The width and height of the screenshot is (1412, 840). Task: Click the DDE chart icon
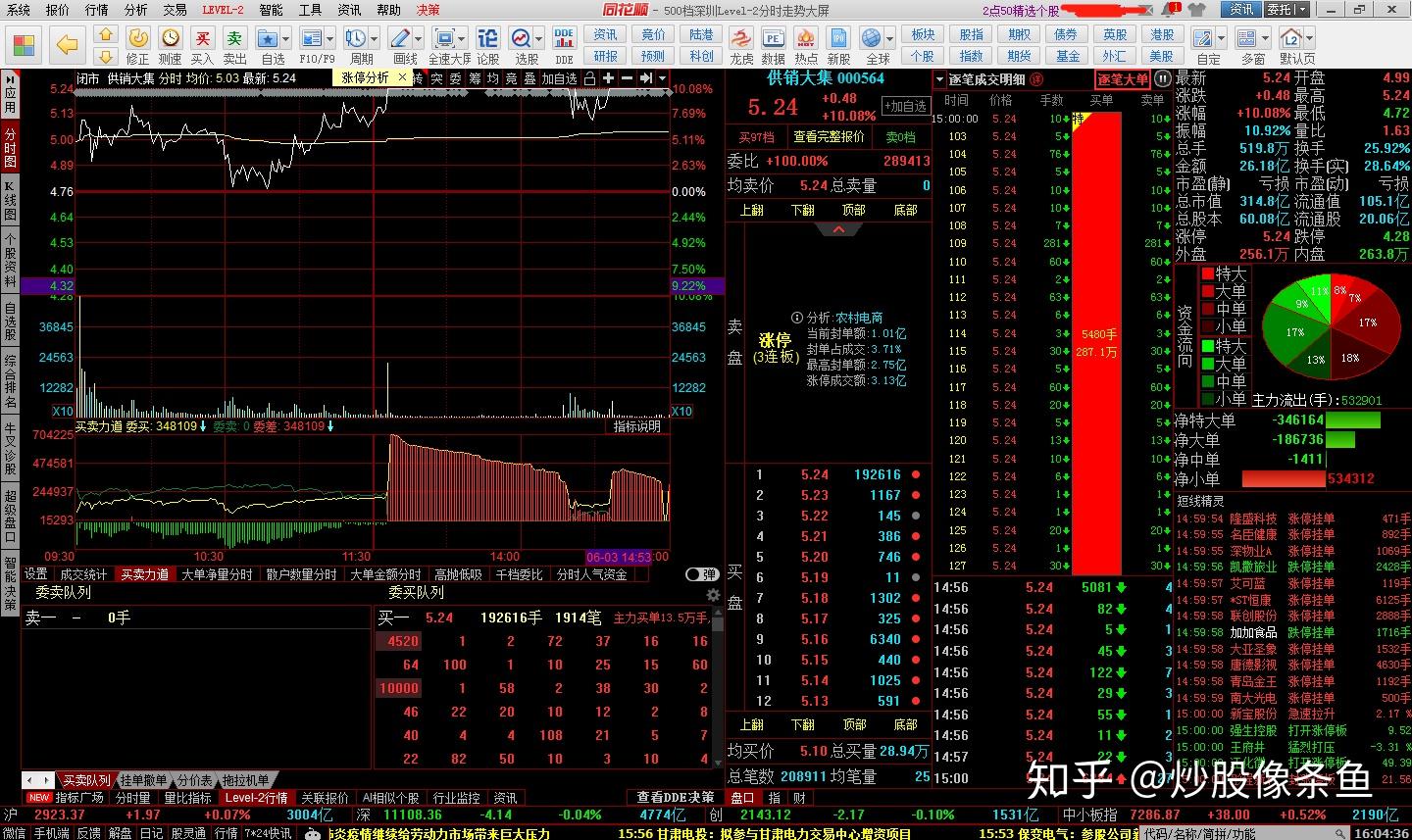pyautogui.click(x=564, y=38)
